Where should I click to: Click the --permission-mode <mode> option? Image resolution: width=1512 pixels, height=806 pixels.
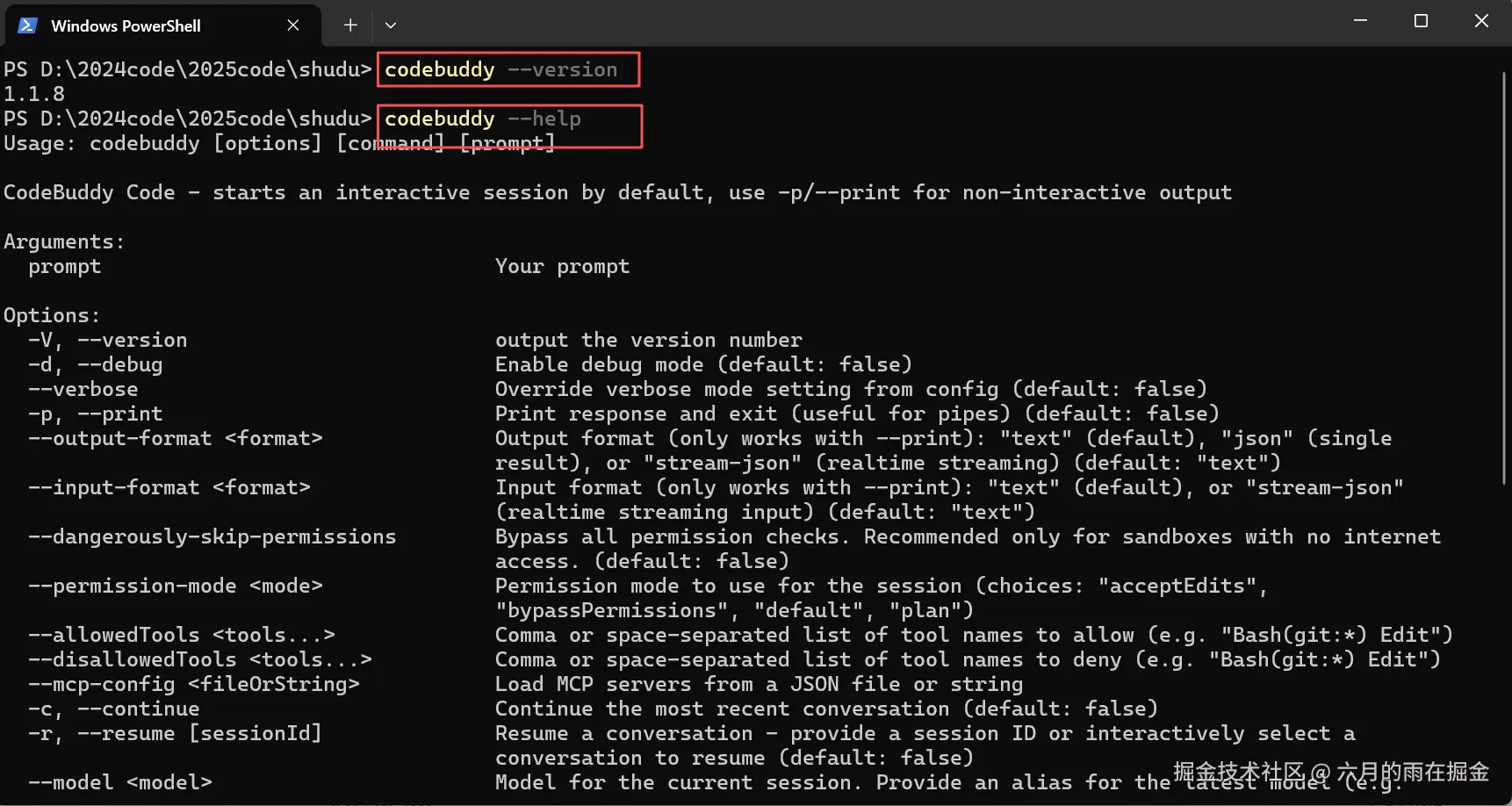tap(176, 586)
